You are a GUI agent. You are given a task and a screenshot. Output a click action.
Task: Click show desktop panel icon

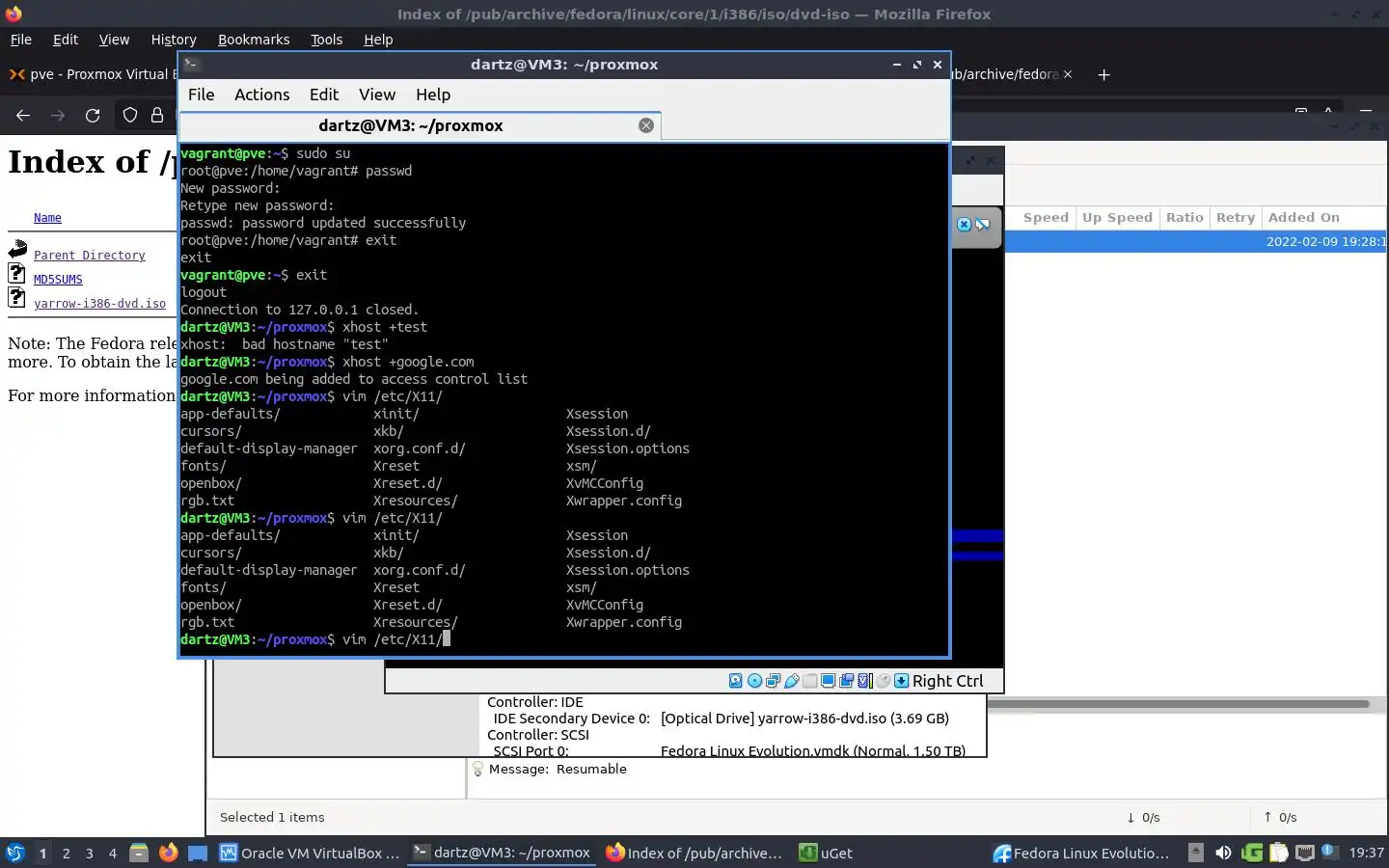point(198,853)
